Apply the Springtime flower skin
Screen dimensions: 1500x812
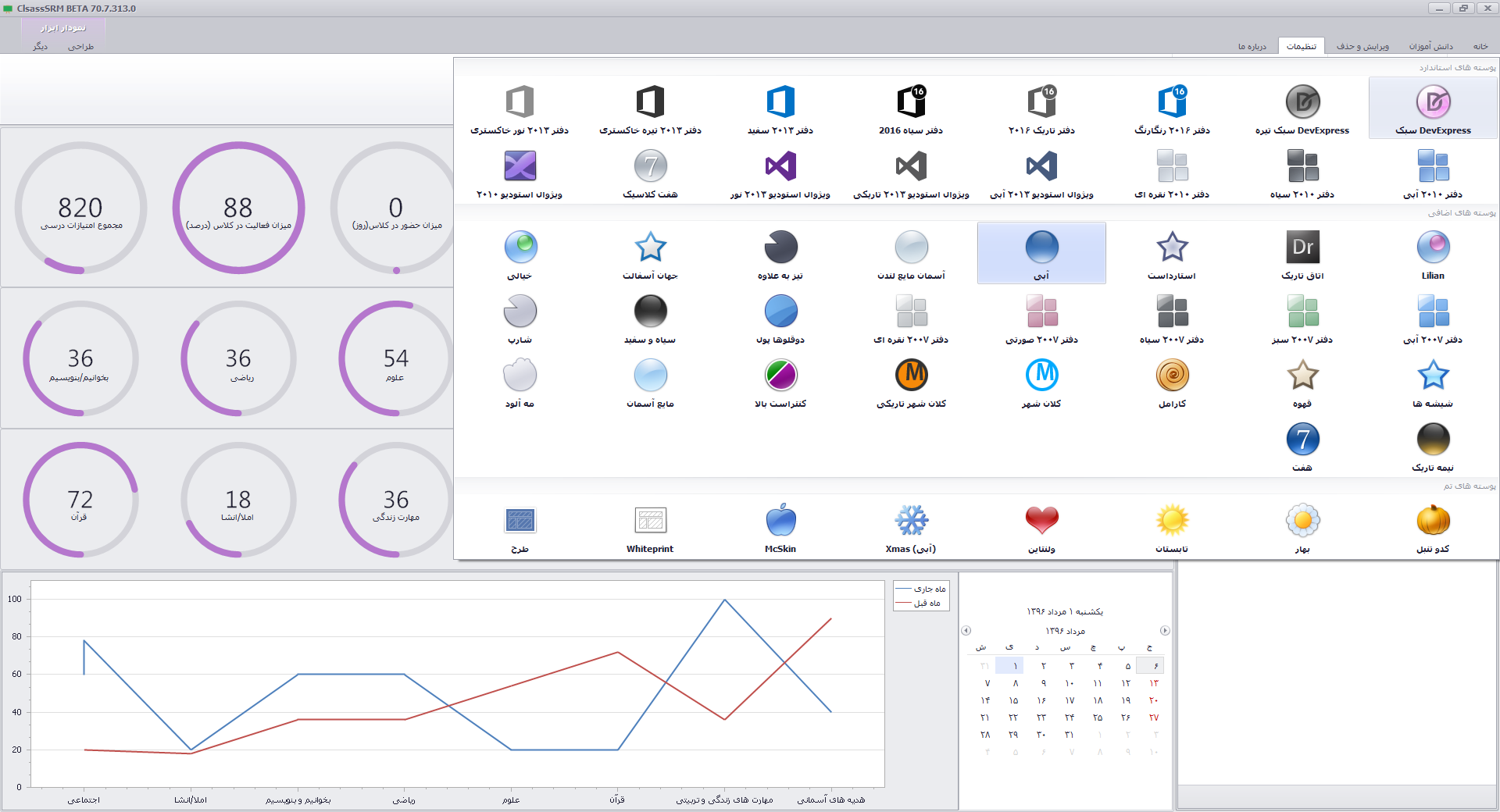click(1302, 527)
